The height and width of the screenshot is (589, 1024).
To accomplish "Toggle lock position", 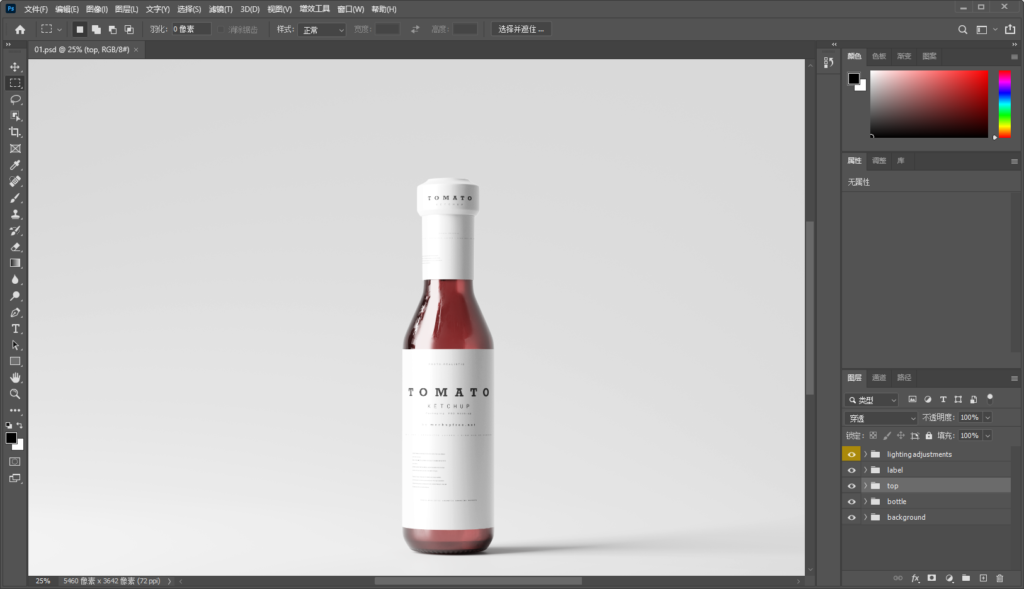I will pyautogui.click(x=901, y=436).
